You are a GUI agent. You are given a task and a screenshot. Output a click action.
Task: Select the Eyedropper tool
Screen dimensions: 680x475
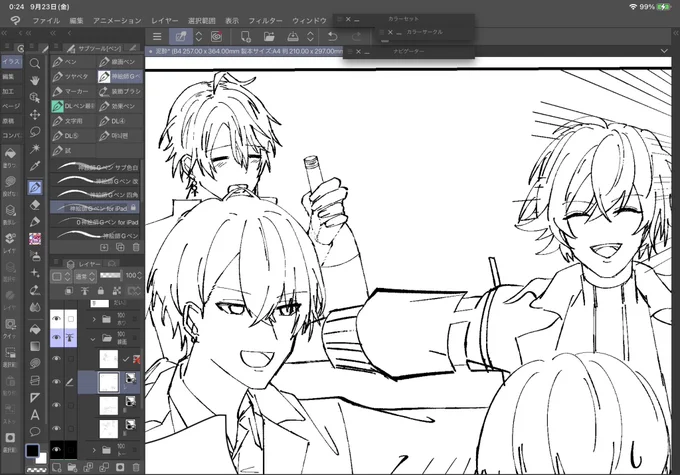(x=35, y=166)
